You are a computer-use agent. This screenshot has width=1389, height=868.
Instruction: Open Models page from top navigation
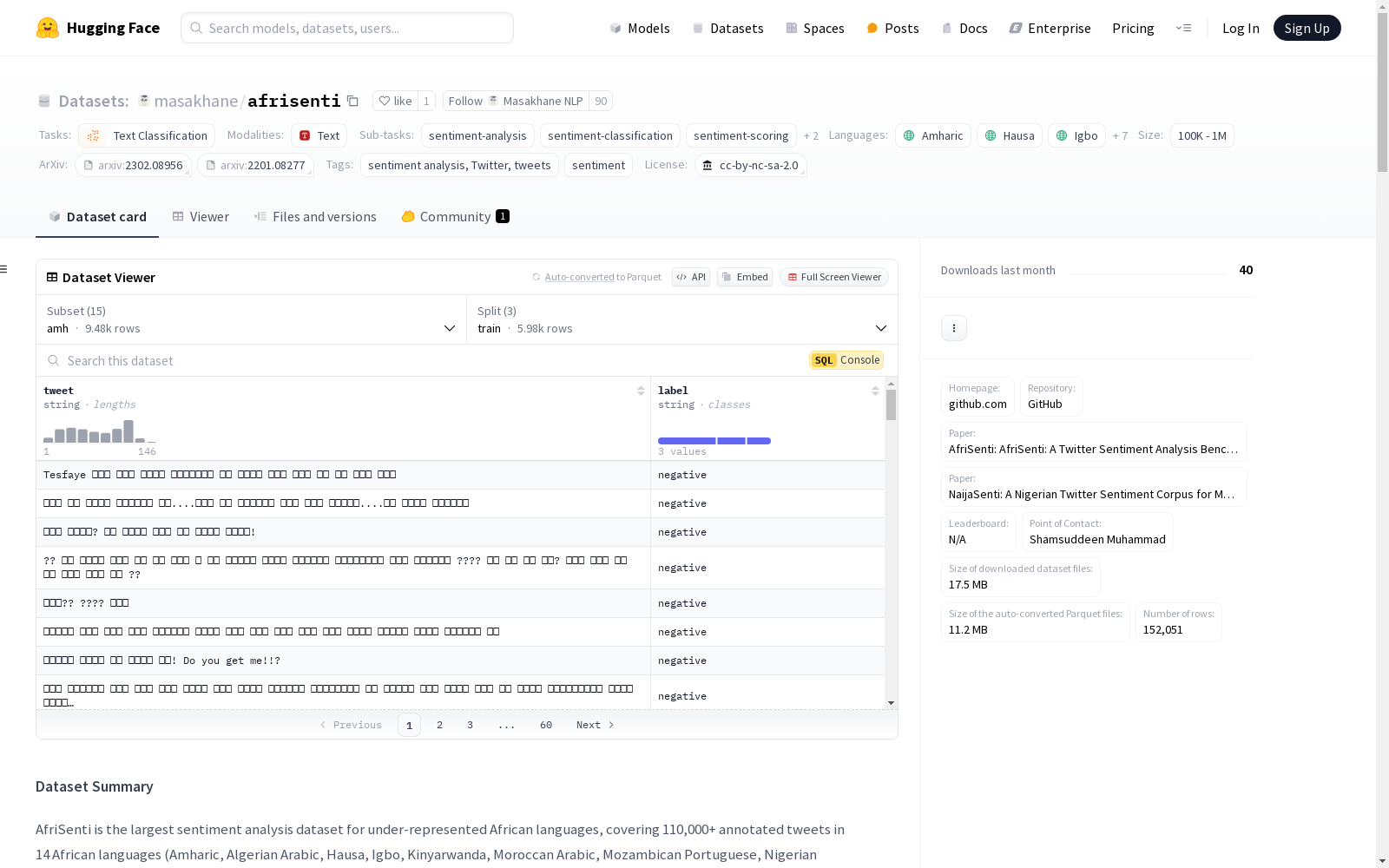[640, 28]
